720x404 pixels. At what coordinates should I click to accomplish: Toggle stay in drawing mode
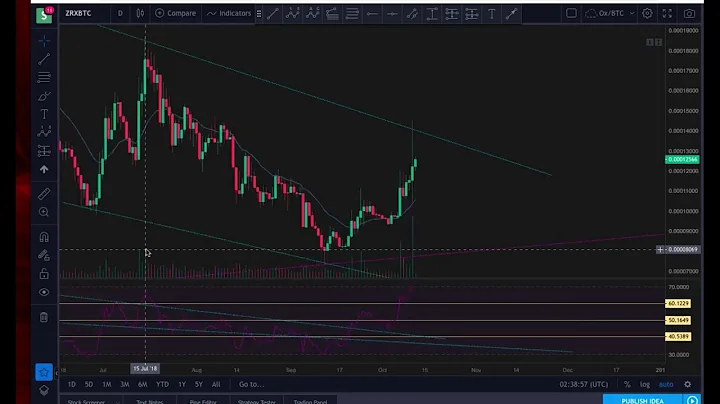44,255
